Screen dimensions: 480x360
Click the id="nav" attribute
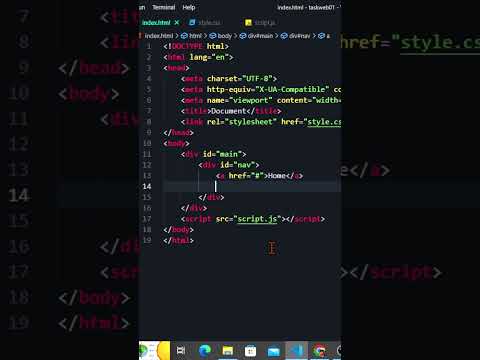click(237, 165)
